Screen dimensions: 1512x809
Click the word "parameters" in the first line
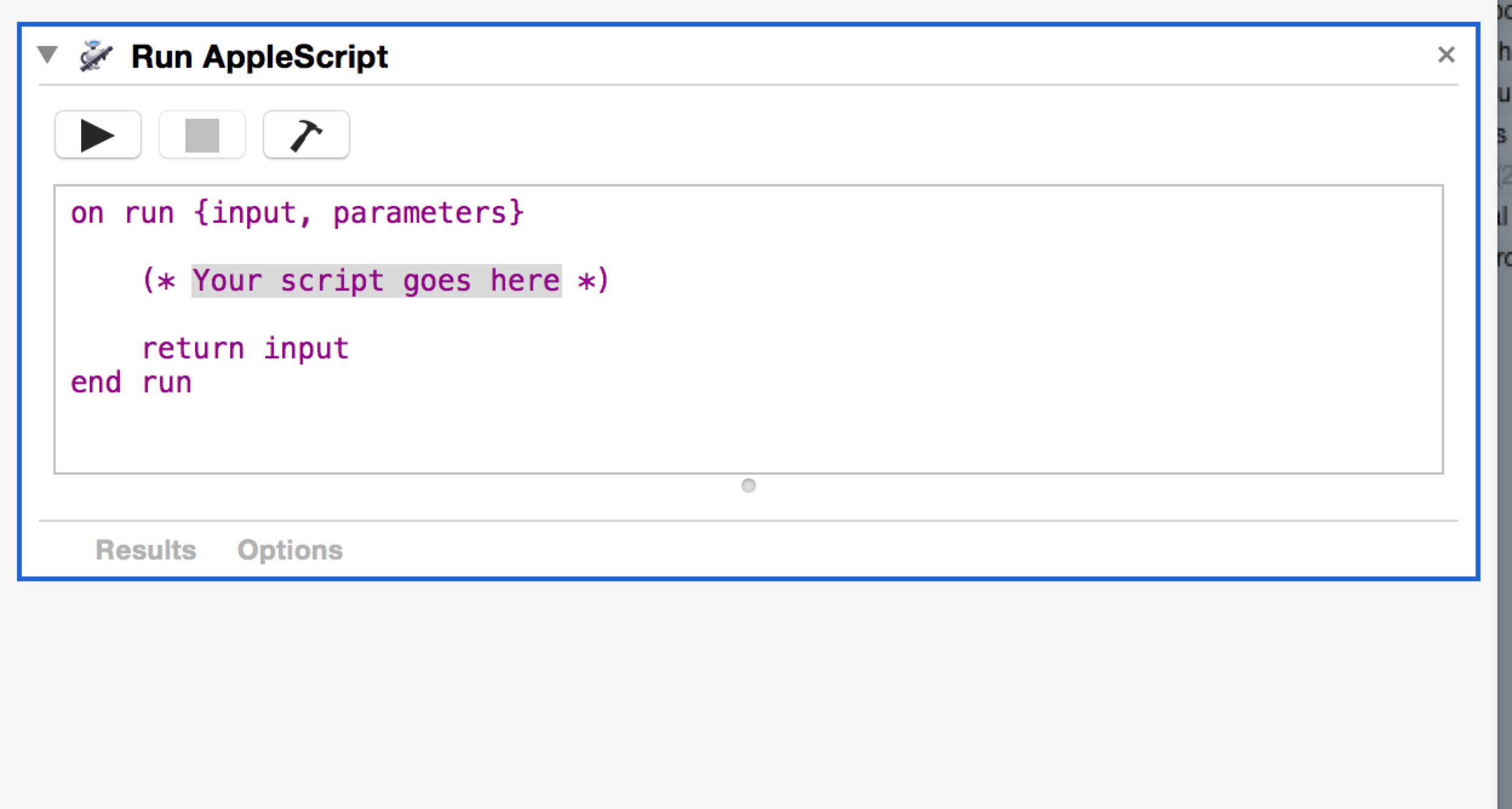coord(419,213)
